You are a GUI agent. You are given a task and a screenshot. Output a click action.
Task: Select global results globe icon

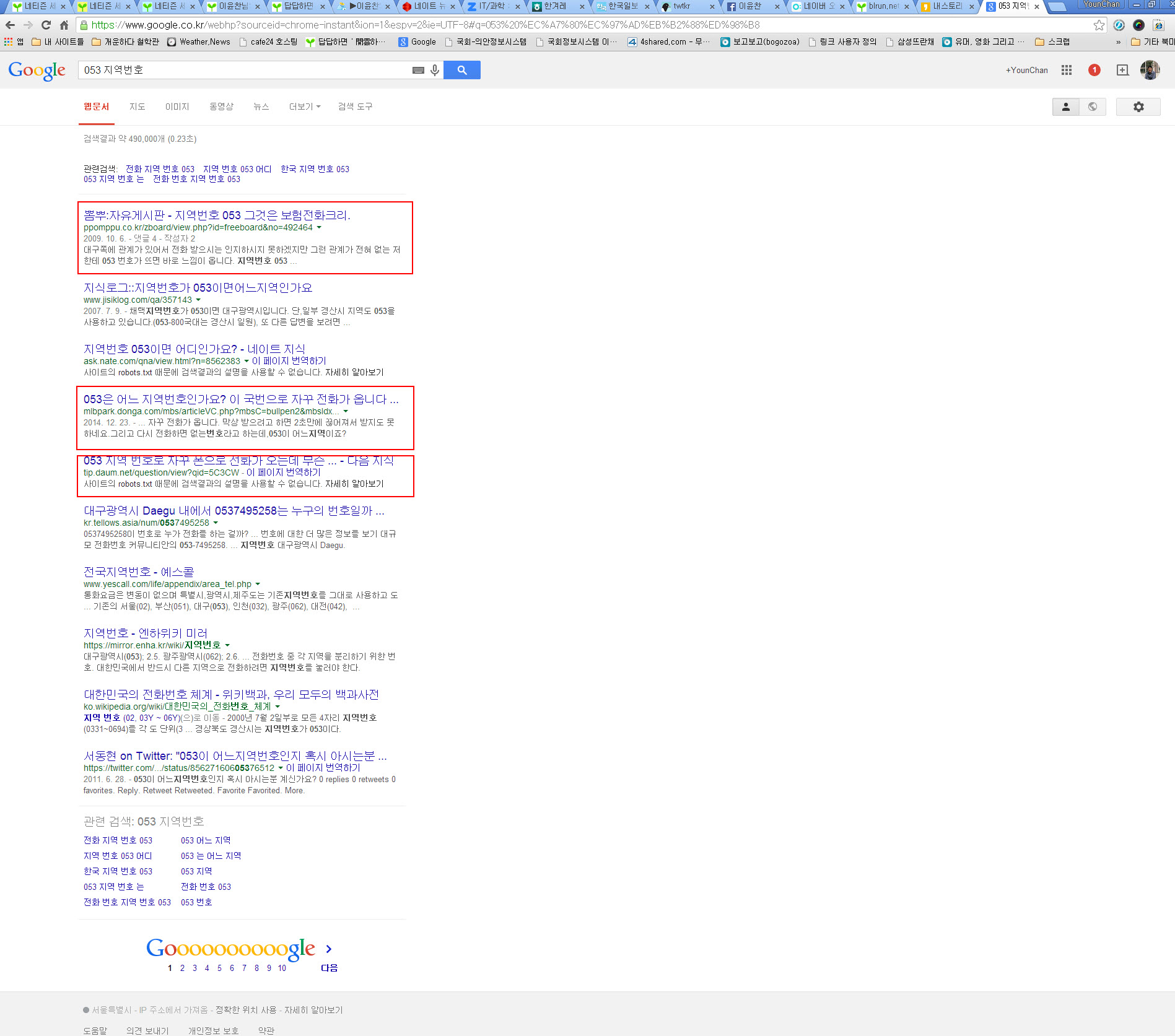(x=1093, y=107)
